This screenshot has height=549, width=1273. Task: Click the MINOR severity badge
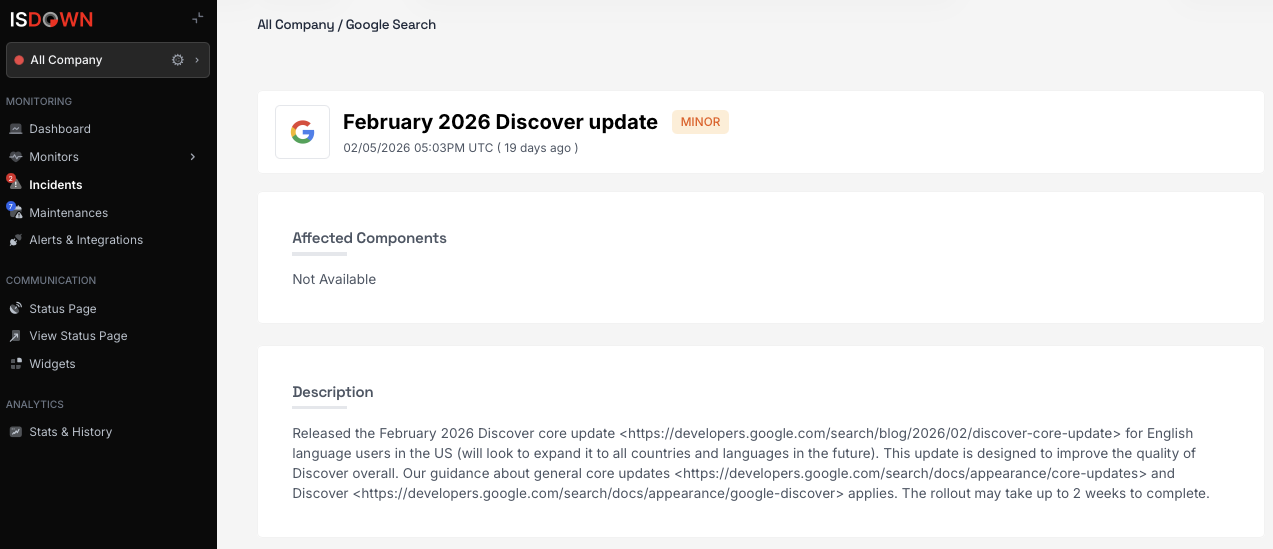700,122
